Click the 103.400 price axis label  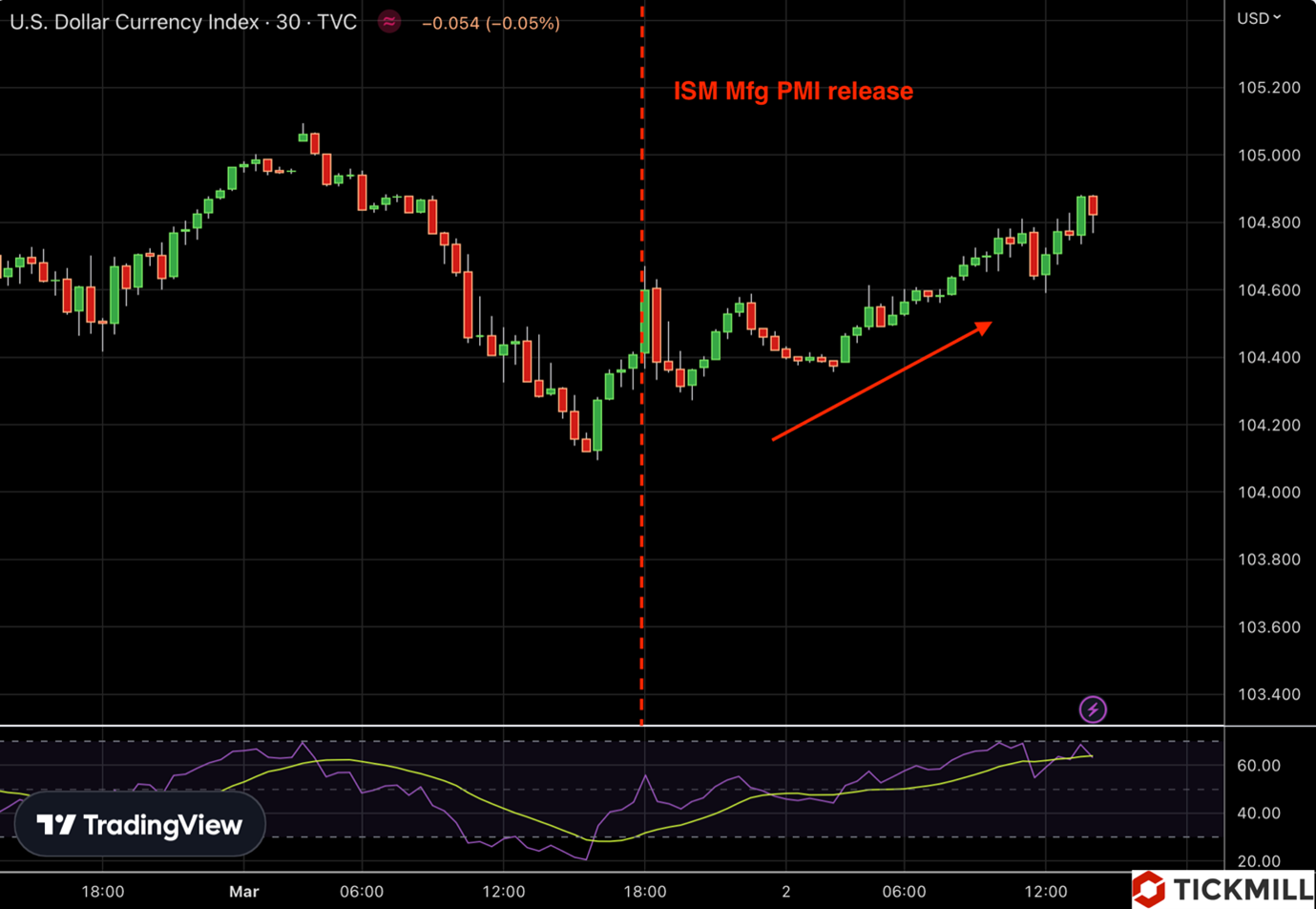tap(1268, 694)
